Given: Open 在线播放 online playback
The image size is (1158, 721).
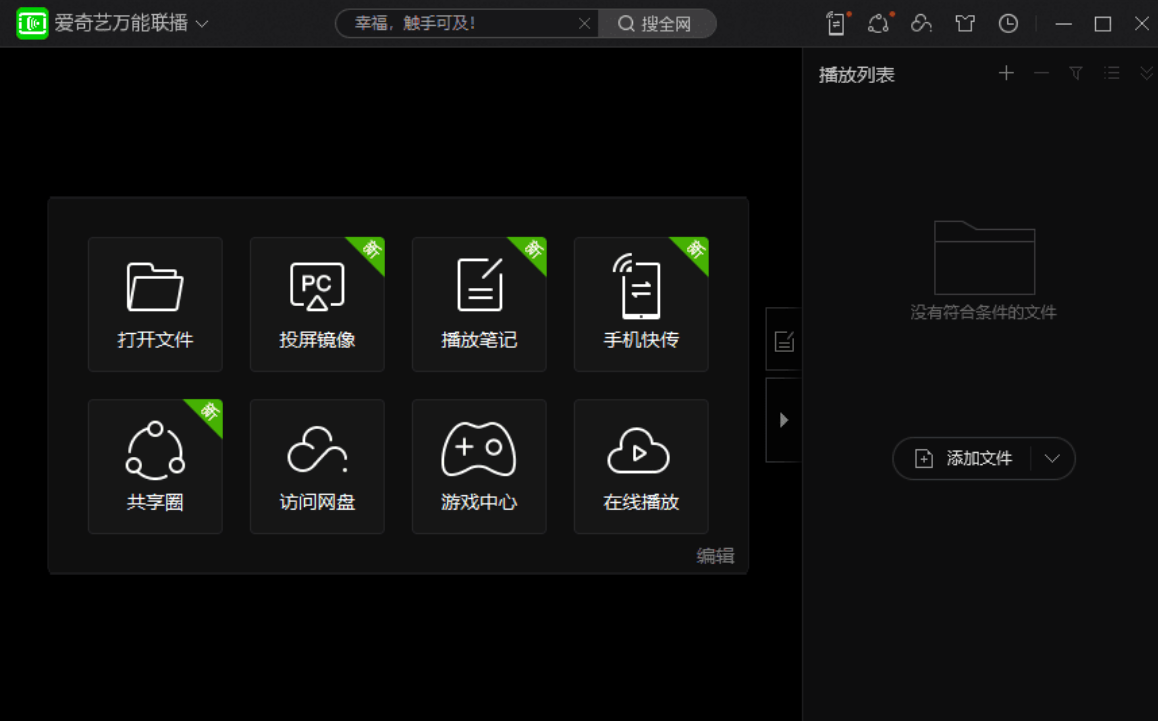Looking at the screenshot, I should pos(640,466).
